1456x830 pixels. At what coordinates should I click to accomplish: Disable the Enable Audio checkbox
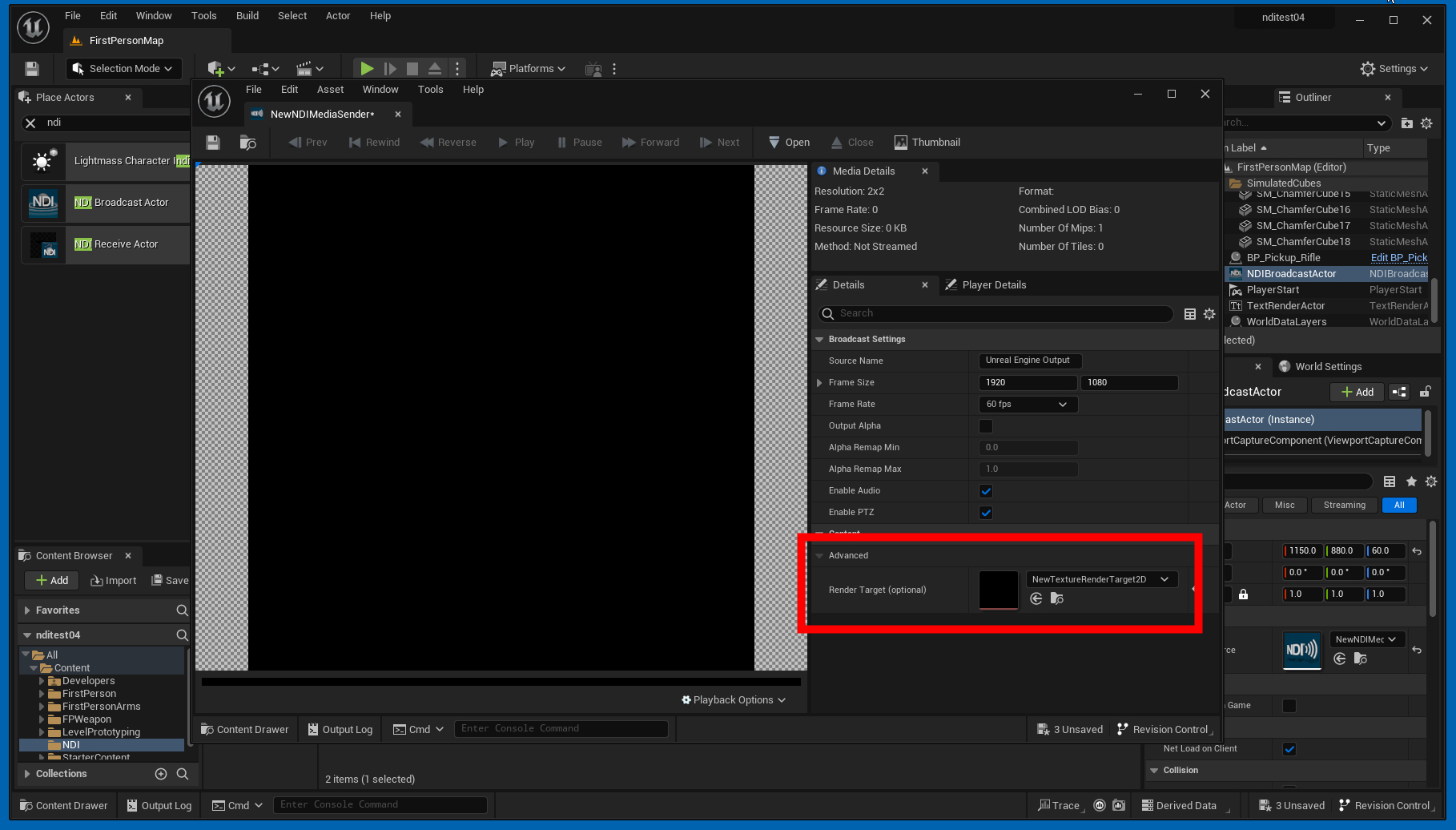[x=986, y=491]
